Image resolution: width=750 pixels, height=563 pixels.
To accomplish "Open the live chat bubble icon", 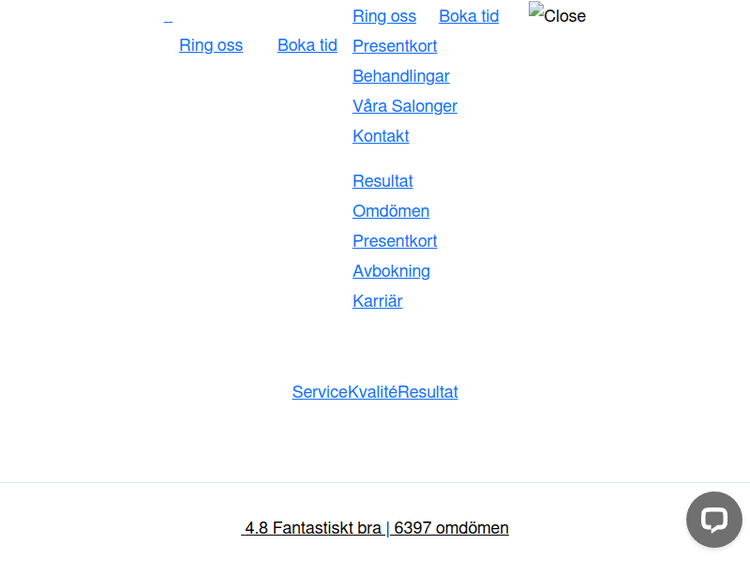I will point(714,519).
